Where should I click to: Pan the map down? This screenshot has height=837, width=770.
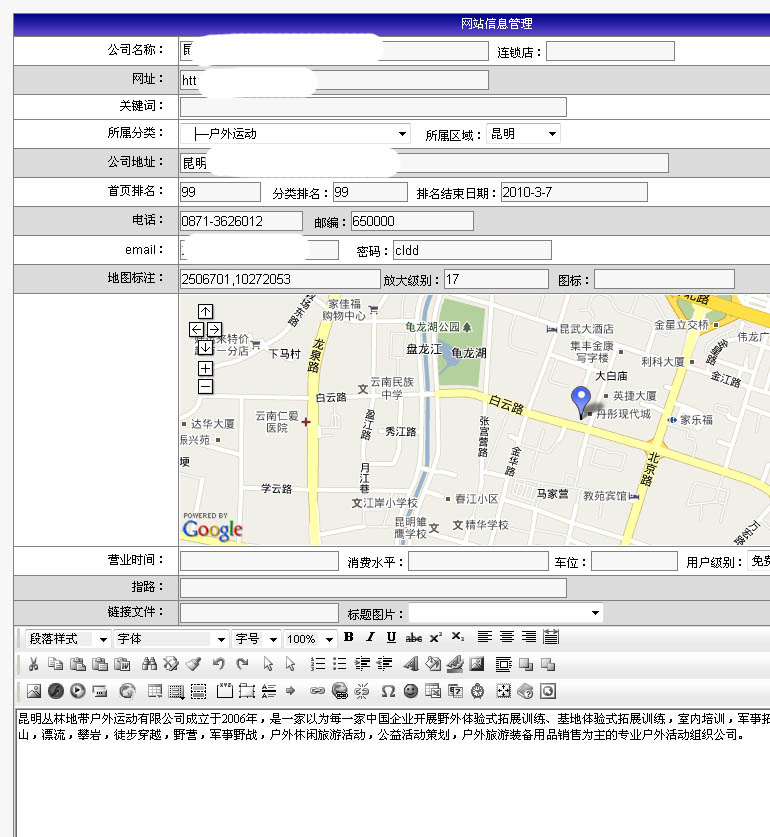(205, 348)
